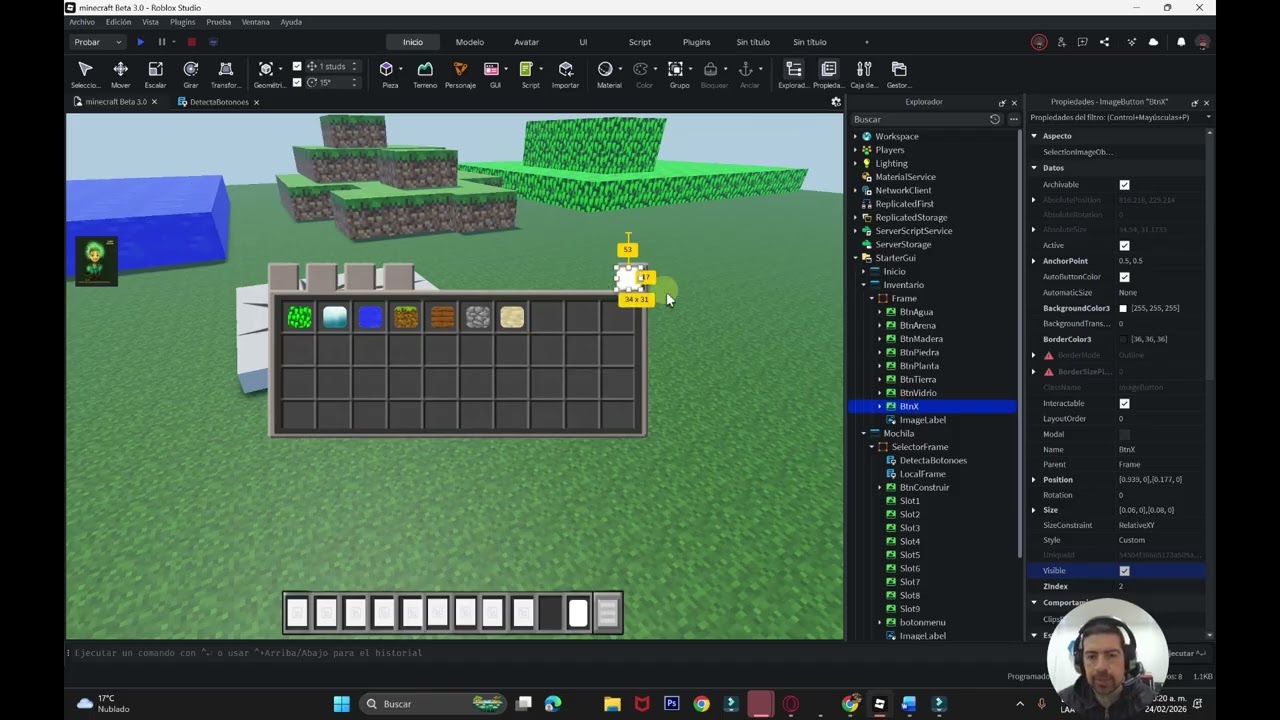Screen dimensions: 1280x720
Task: Select Slot5 in Explorer tree
Action: coord(910,555)
